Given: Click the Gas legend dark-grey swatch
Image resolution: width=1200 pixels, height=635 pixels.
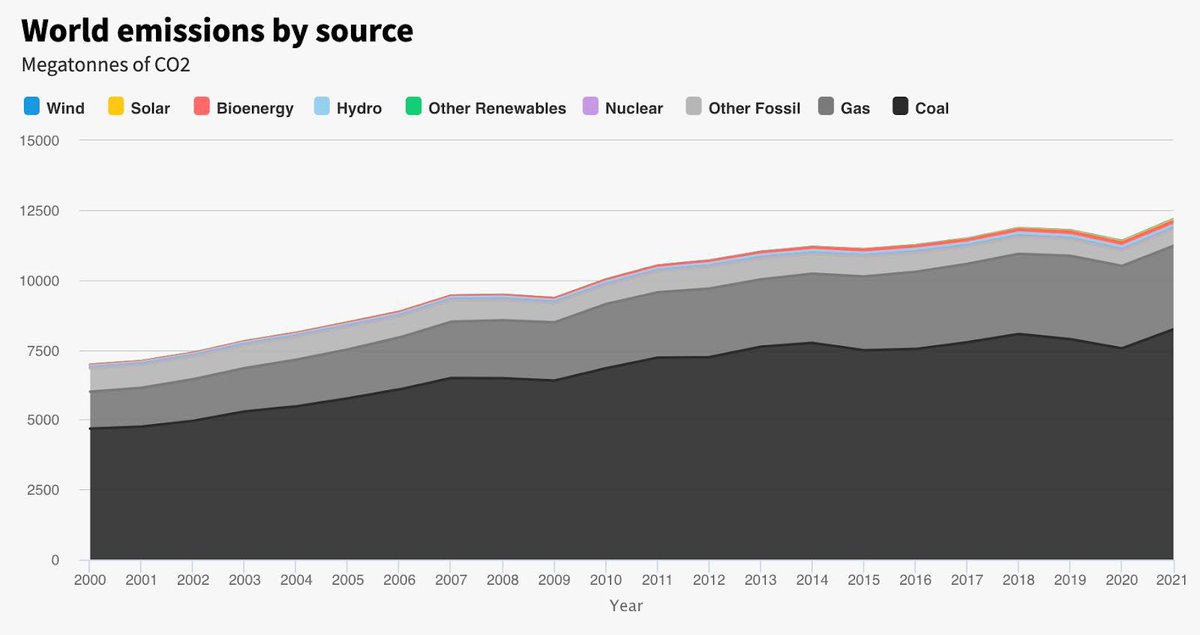Looking at the screenshot, I should click(825, 106).
